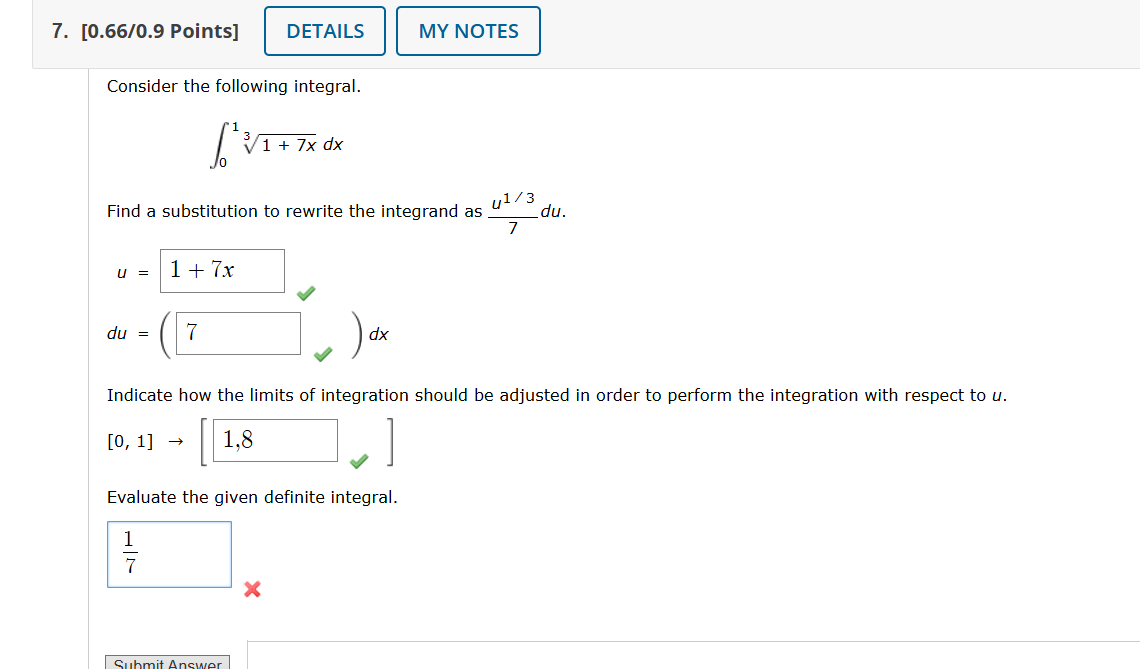1140x669 pixels.
Task: Click the red X under the final answer
Action: tap(252, 590)
